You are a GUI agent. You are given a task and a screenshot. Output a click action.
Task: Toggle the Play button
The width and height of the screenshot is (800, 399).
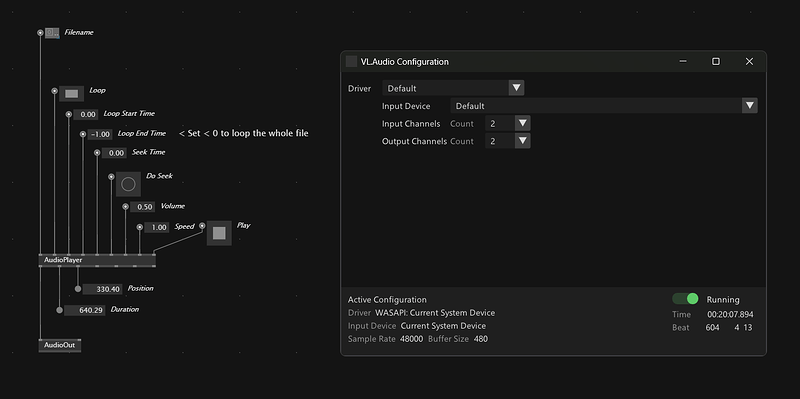219,233
